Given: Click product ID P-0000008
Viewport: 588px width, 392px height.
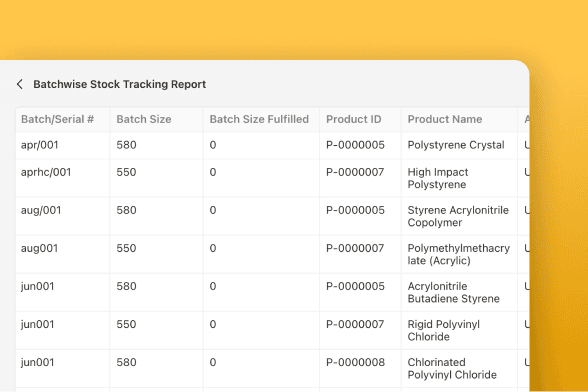Looking at the screenshot, I should tap(355, 362).
